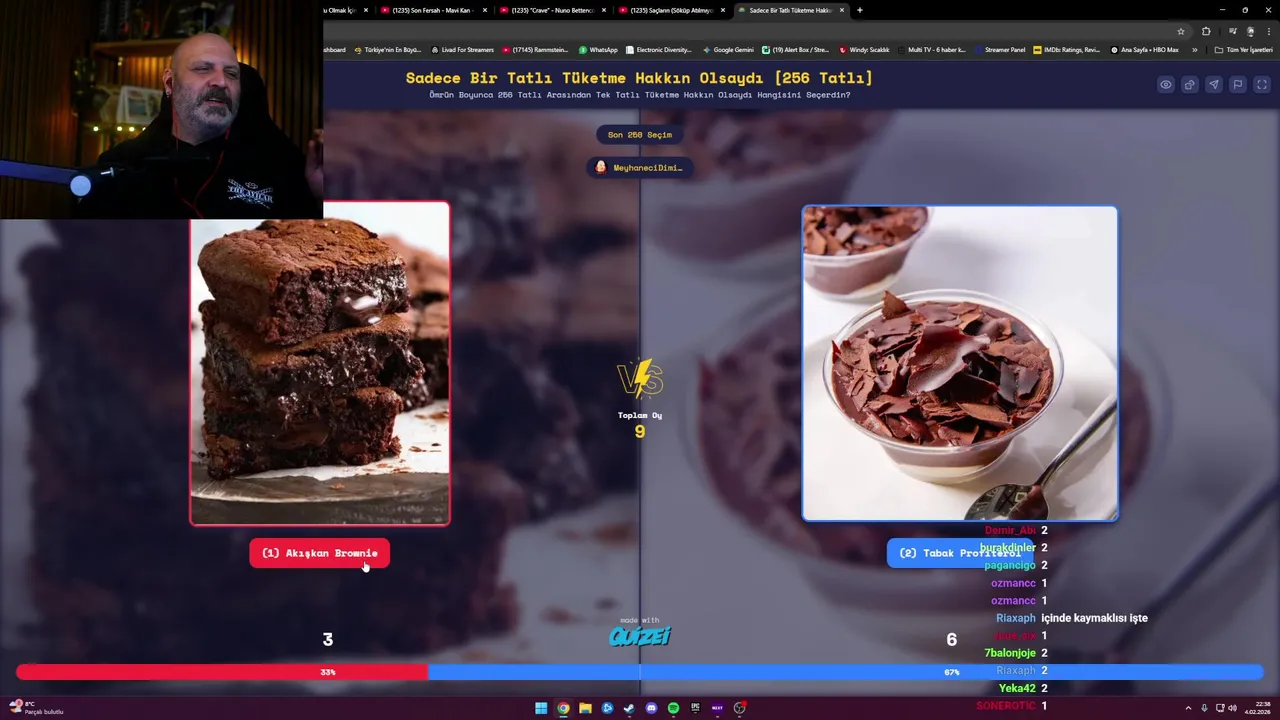The height and width of the screenshot is (720, 1280).
Task: Toggle the eye visibility icon in quiz header
Action: tap(1166, 85)
